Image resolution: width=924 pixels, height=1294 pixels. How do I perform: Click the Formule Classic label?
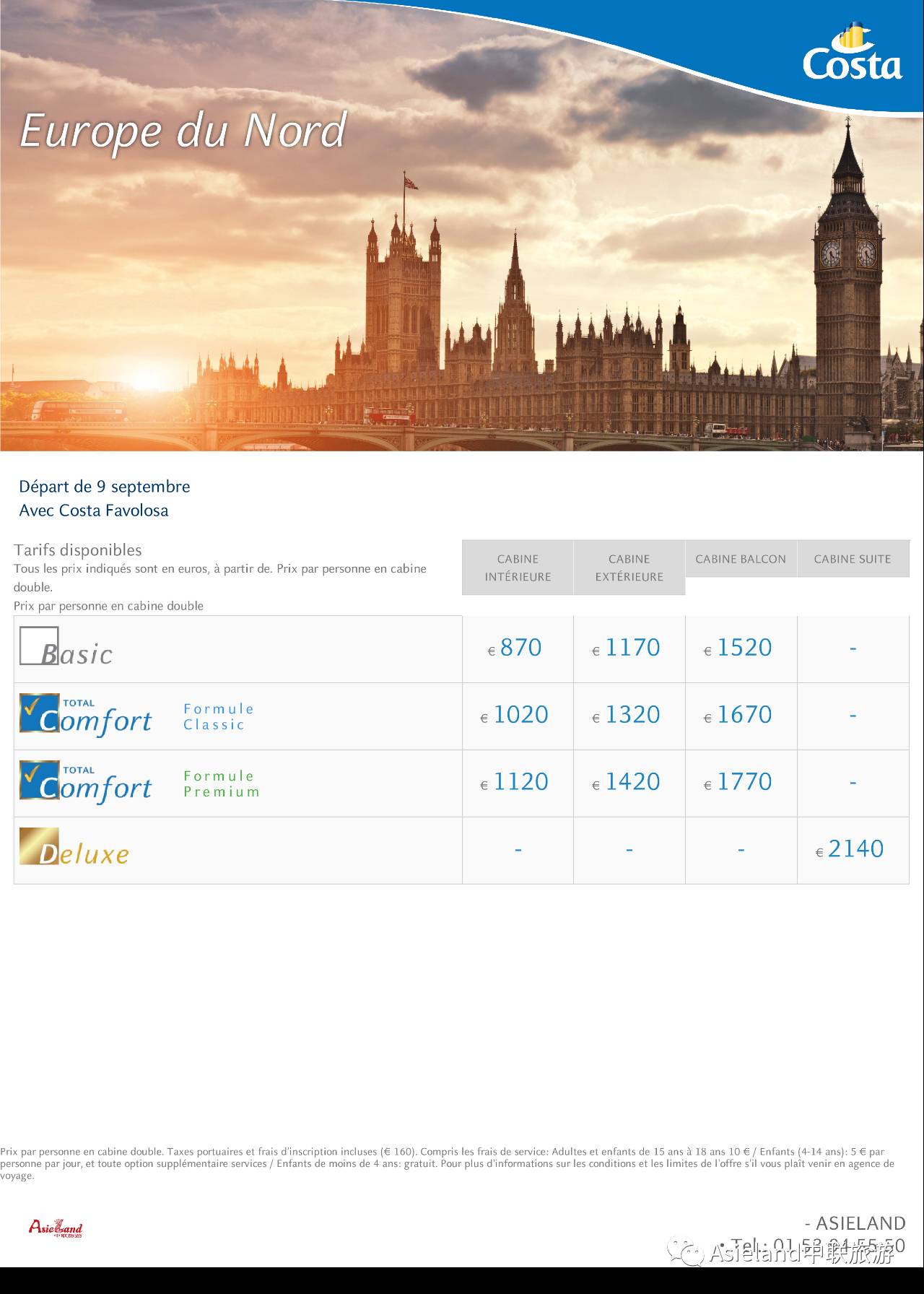[219, 716]
